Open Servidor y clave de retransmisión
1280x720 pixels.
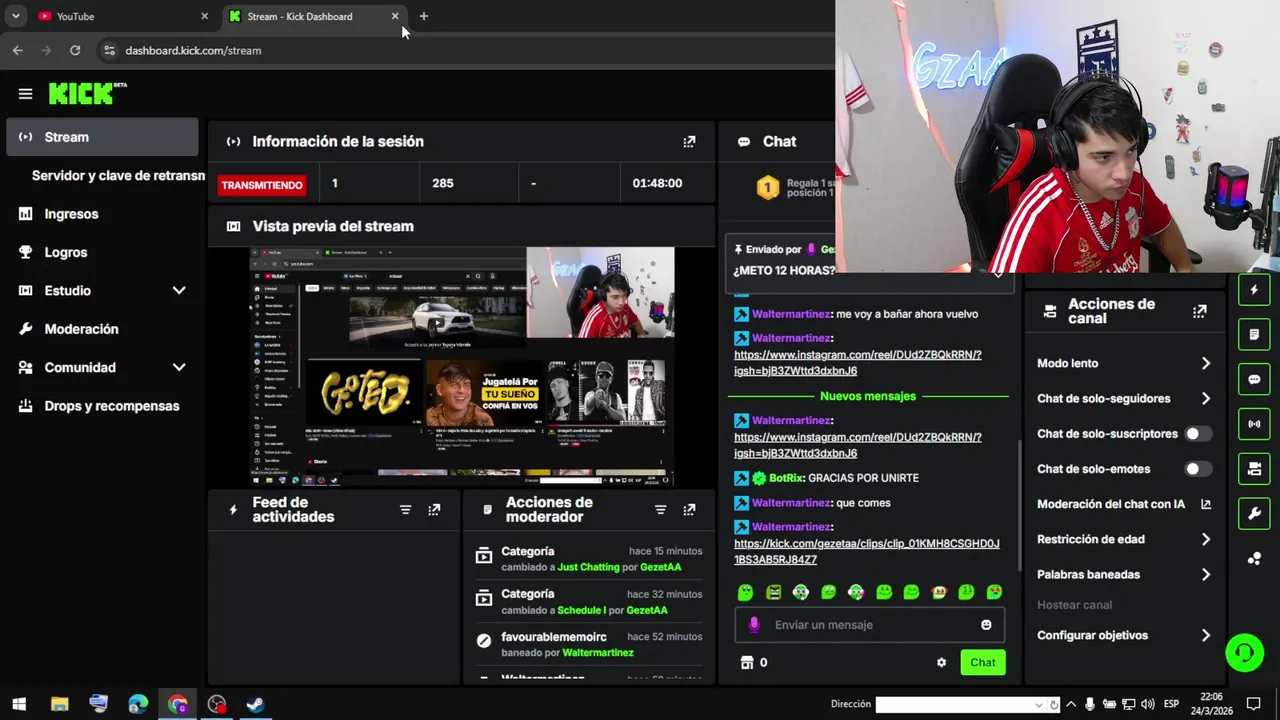[x=118, y=176]
